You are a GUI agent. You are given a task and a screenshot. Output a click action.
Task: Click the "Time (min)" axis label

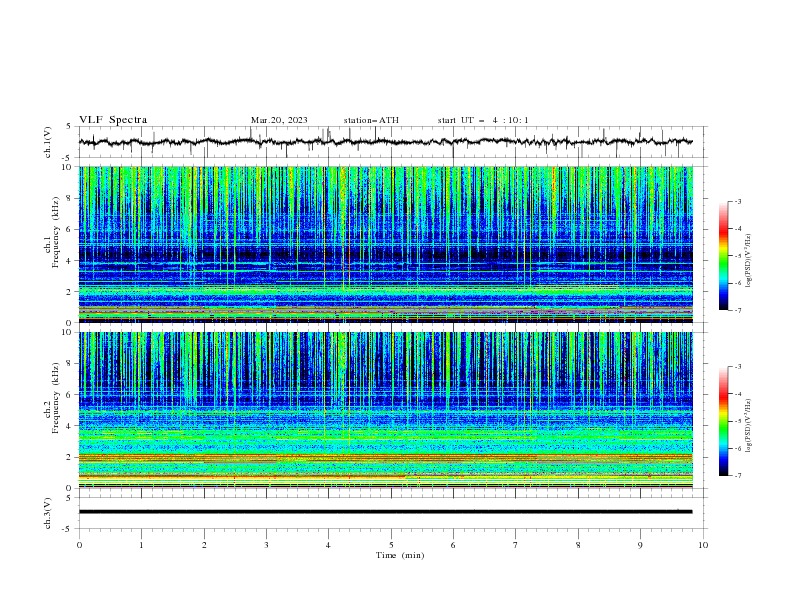[400, 555]
